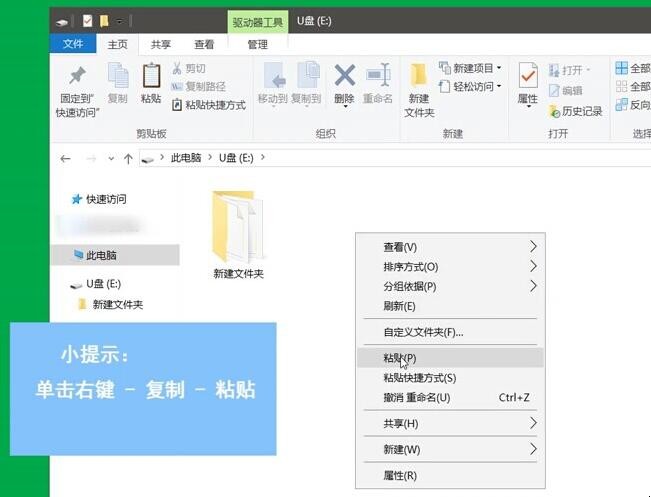651x497 pixels.
Task: Click the back navigation arrow
Action: (x=66, y=158)
